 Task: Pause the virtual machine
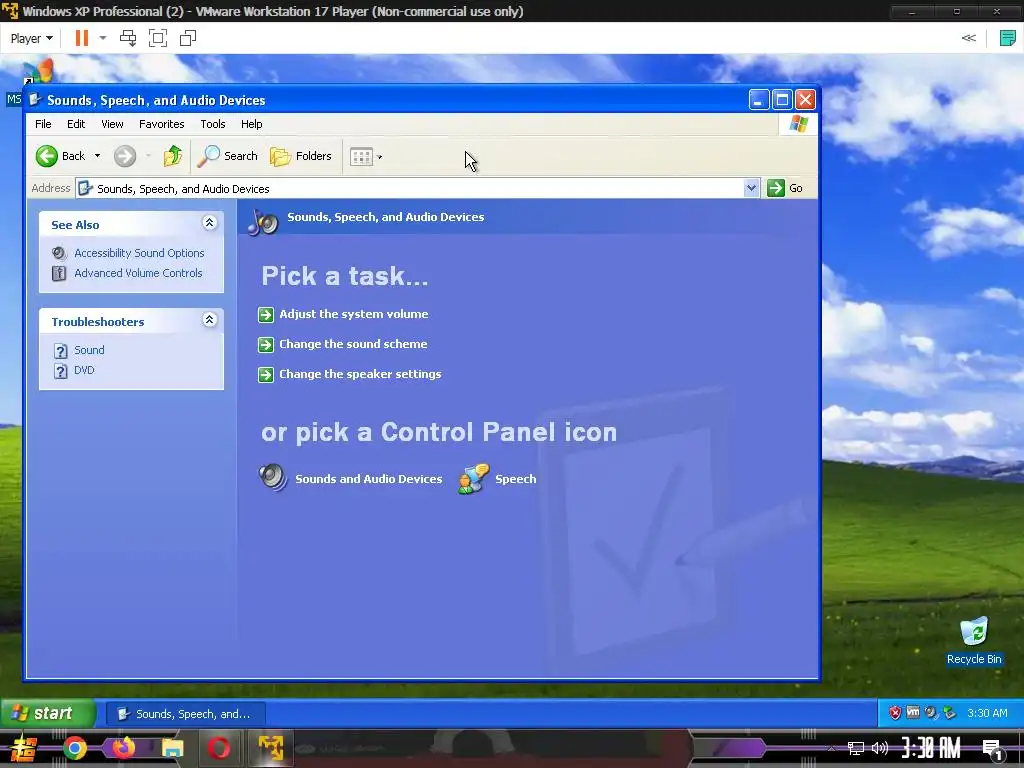82,39
